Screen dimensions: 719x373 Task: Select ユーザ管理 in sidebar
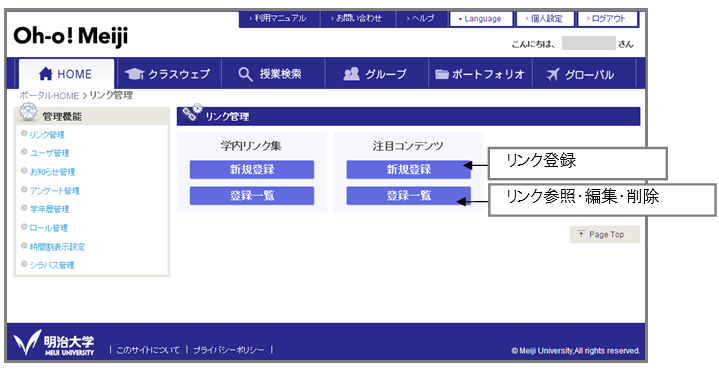coord(49,153)
